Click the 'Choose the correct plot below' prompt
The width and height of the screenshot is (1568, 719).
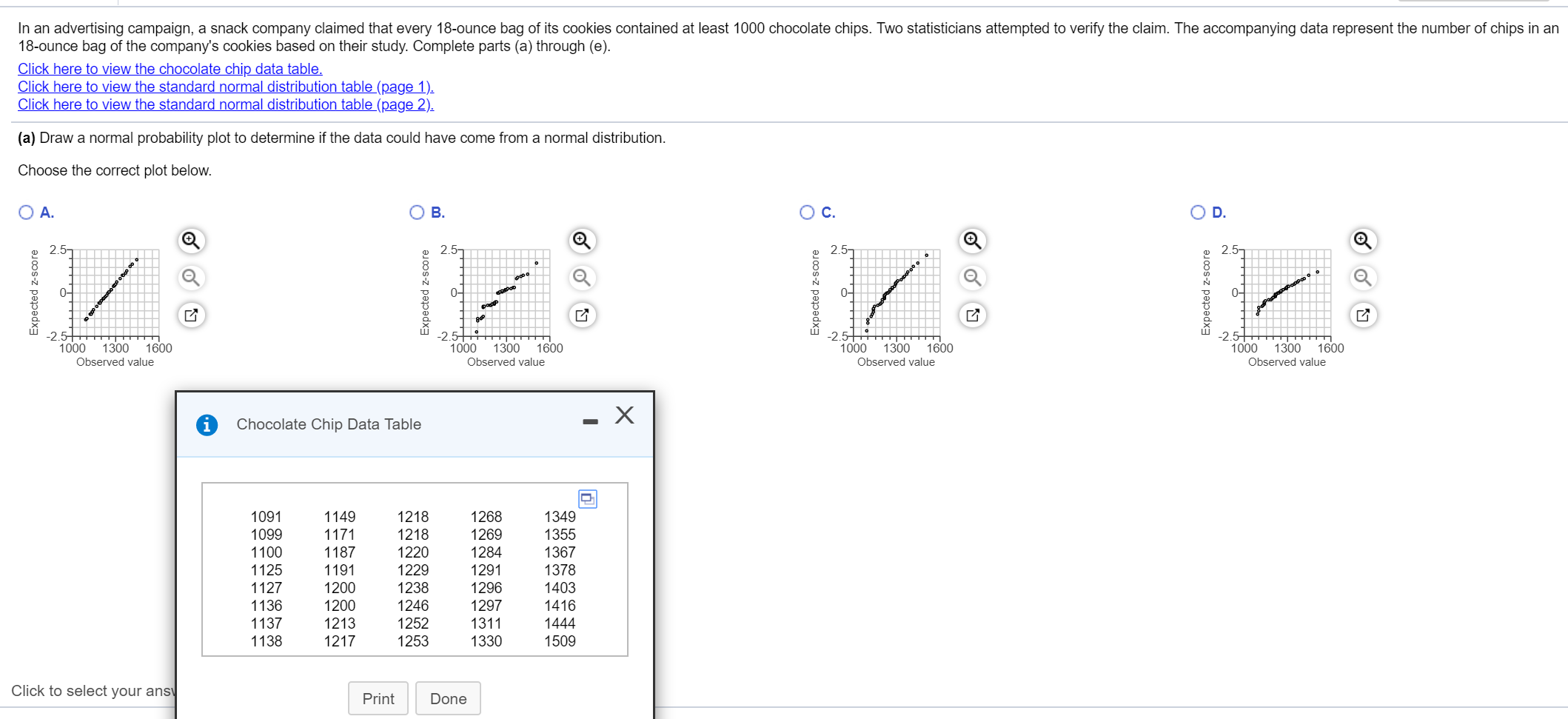[115, 170]
